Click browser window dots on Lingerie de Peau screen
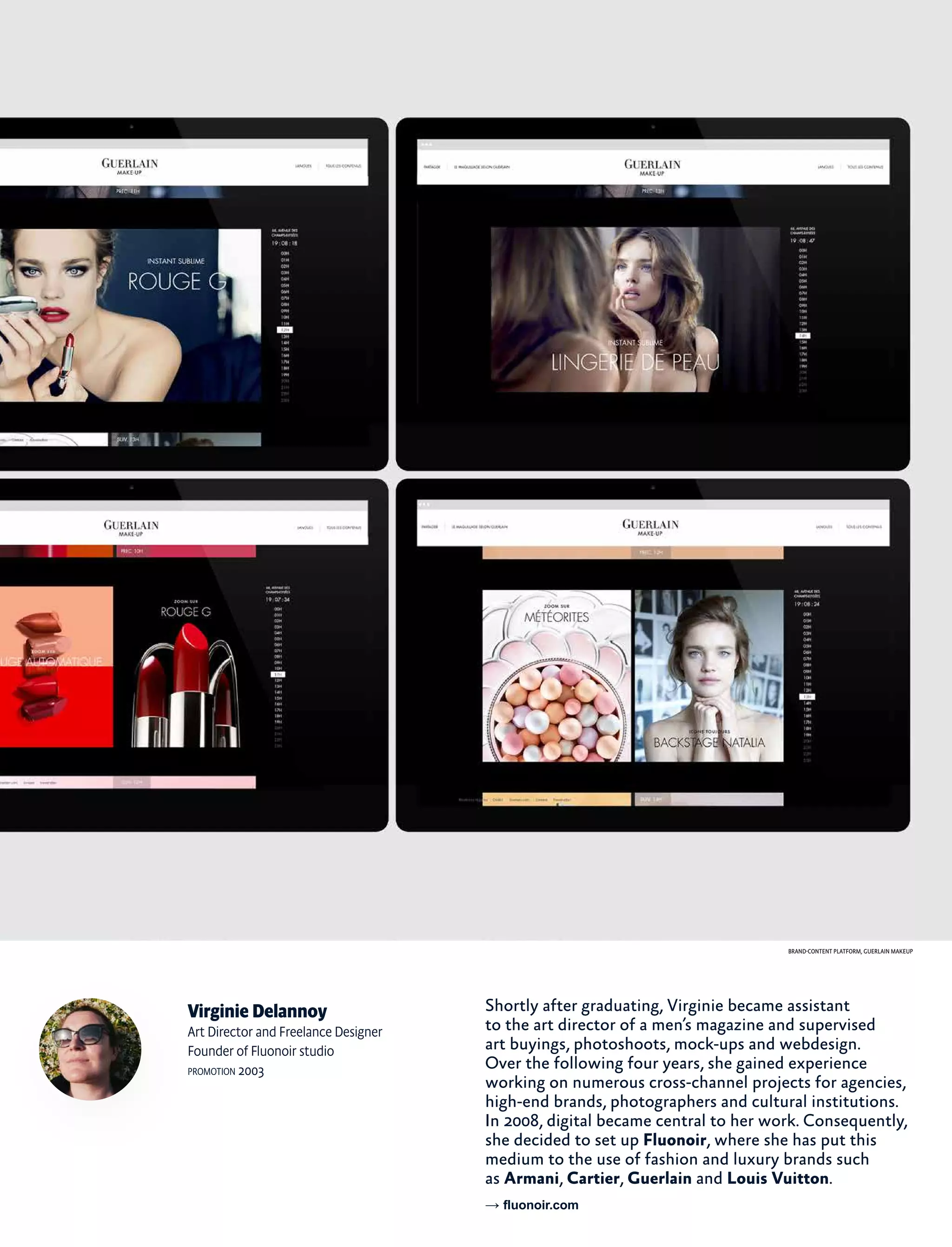Image resolution: width=952 pixels, height=1247 pixels. [427, 145]
